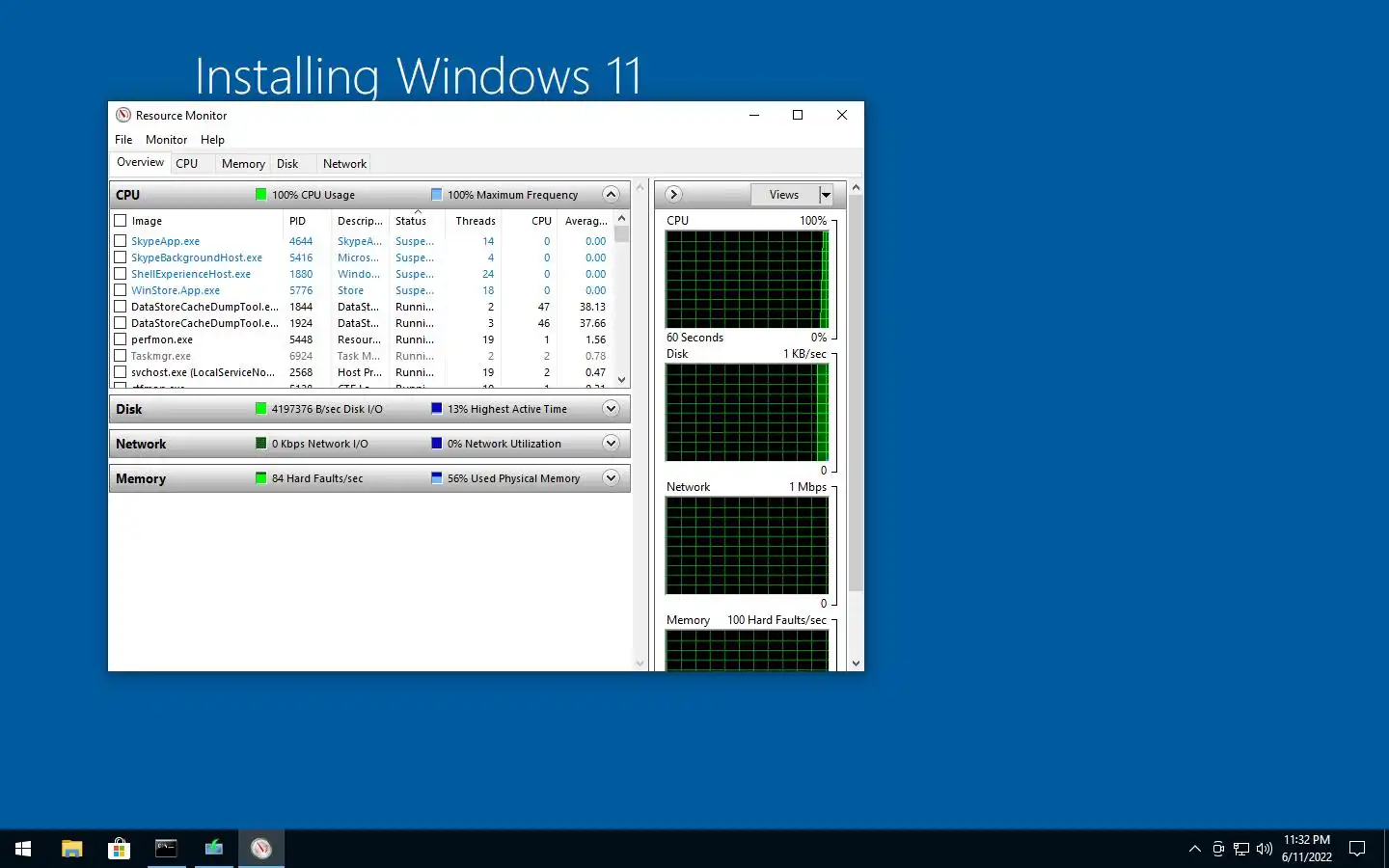Click the green Hard Faults indicator square
Viewport: 1389px width, 868px height.
coord(260,477)
